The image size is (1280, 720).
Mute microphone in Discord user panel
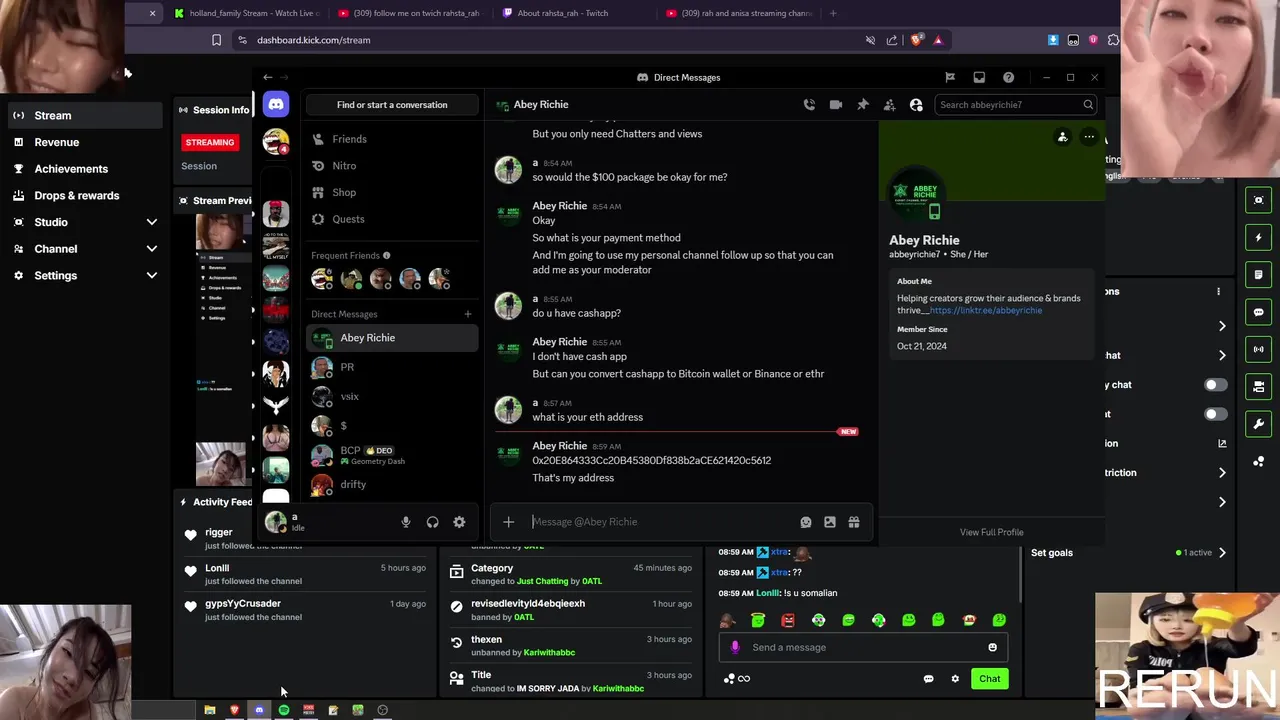[x=406, y=522]
